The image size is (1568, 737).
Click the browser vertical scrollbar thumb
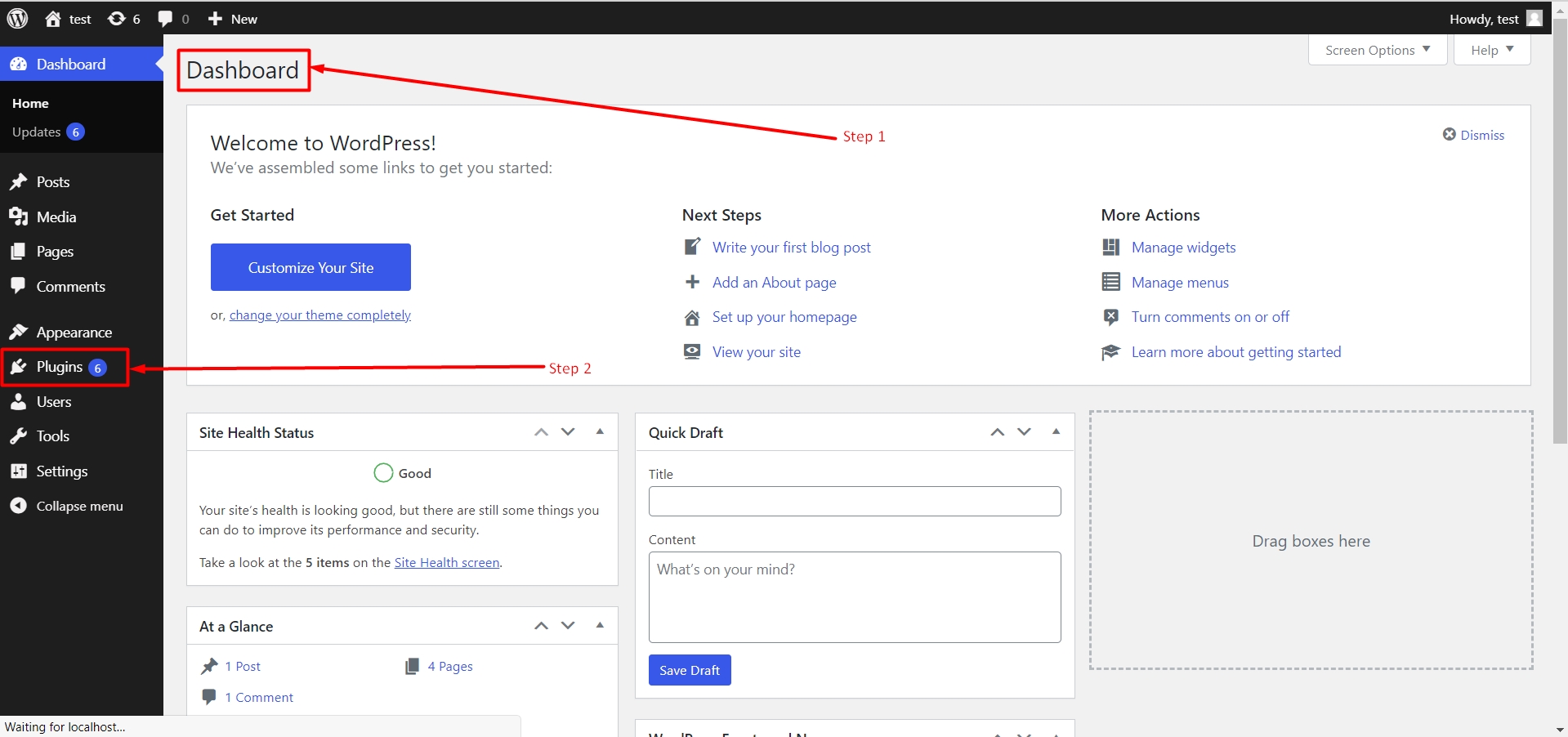click(1560, 230)
